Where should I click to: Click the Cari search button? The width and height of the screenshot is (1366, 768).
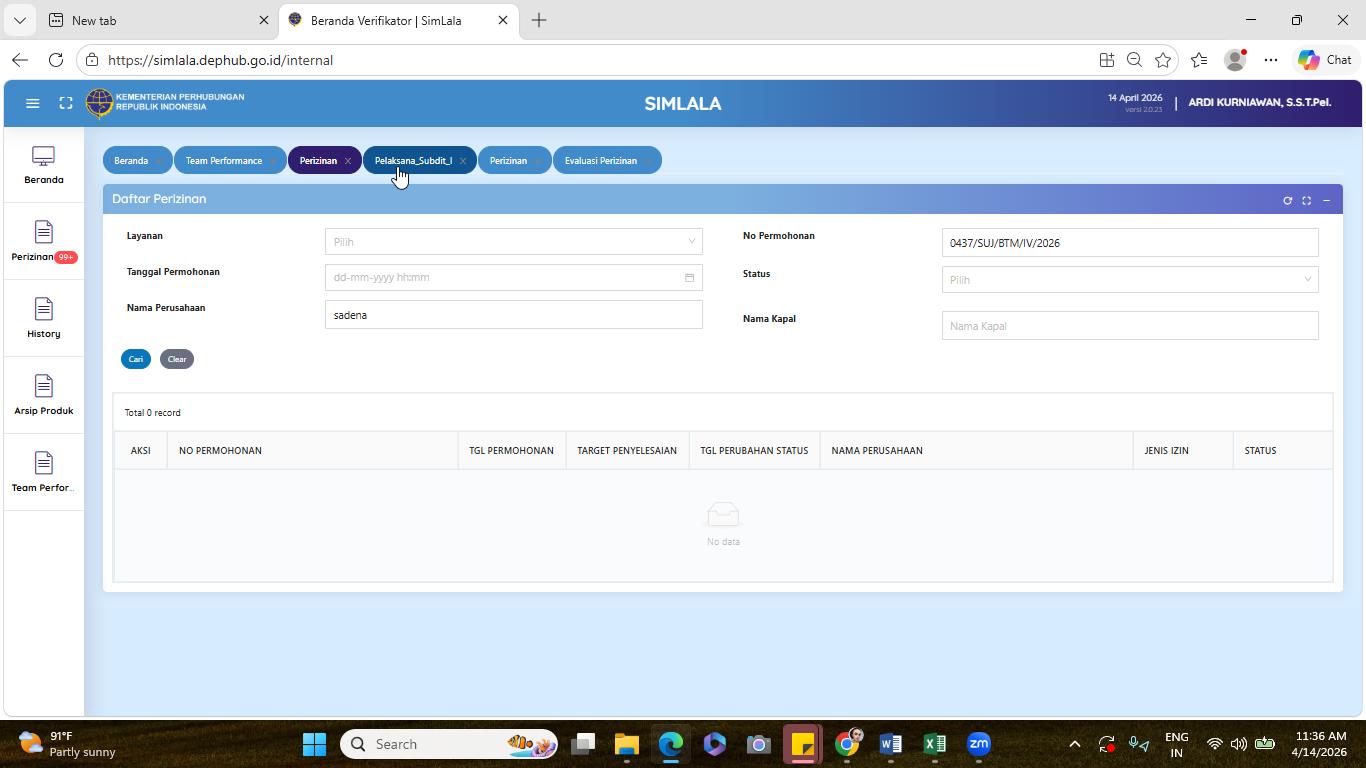click(136, 359)
